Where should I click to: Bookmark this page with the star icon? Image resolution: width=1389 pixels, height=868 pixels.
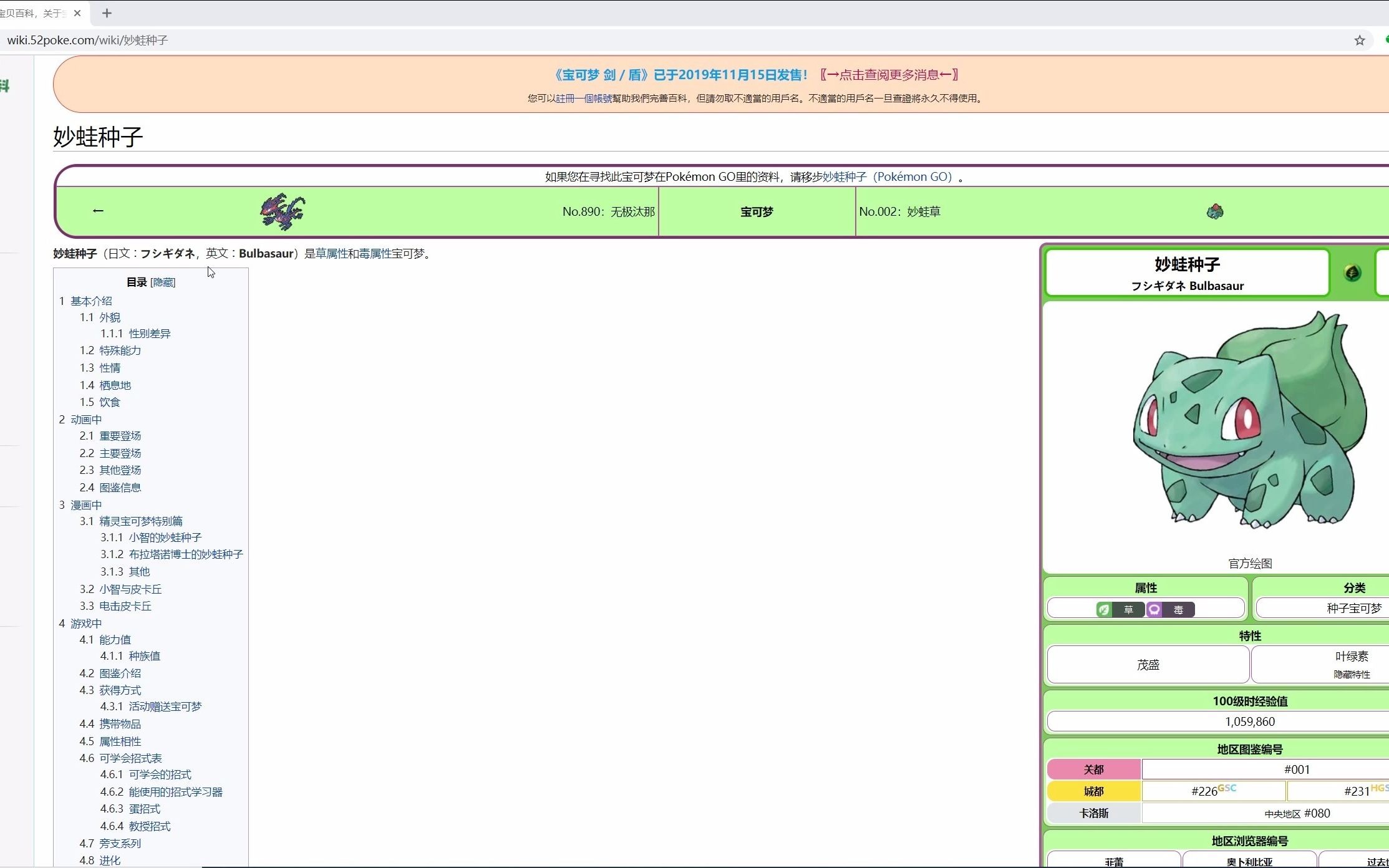[1360, 41]
